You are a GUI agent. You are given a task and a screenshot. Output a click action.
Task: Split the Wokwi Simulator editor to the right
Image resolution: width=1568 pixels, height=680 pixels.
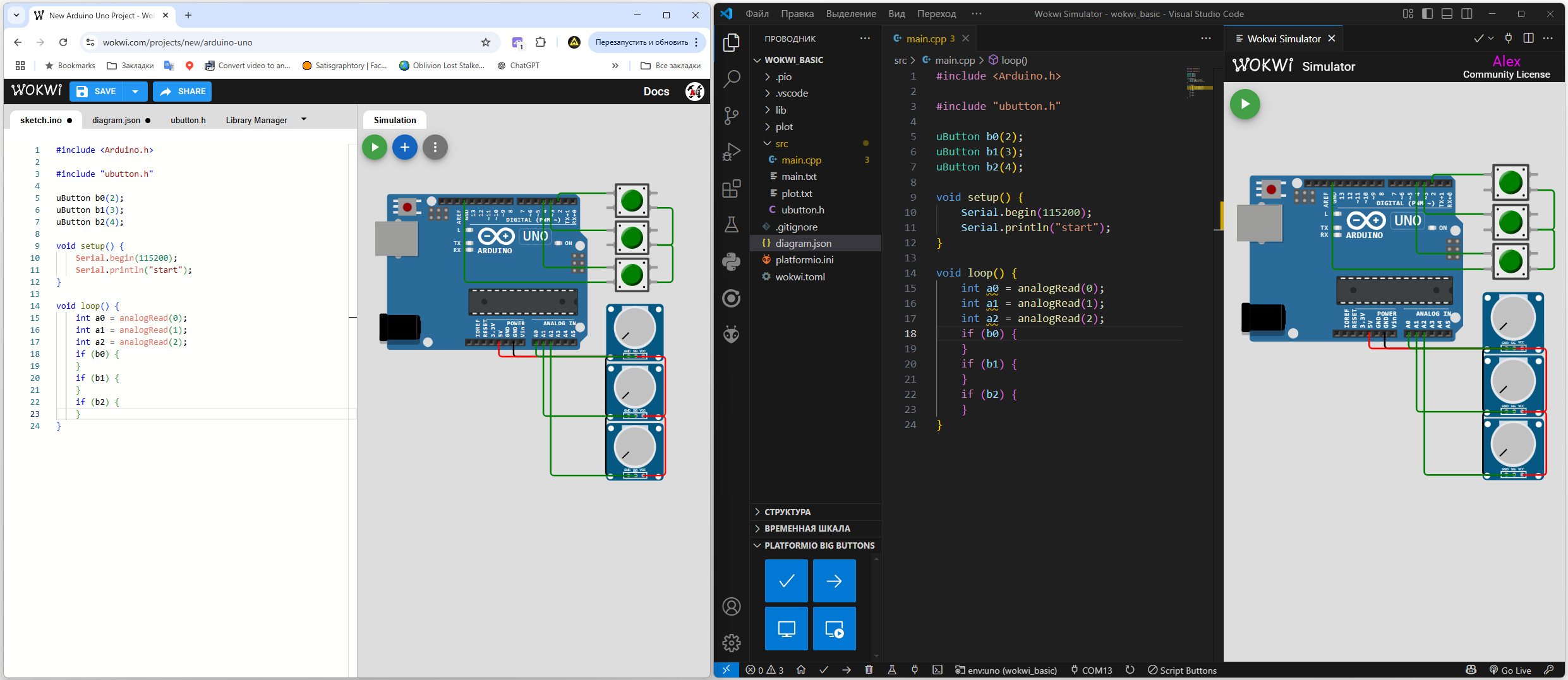(x=1528, y=39)
